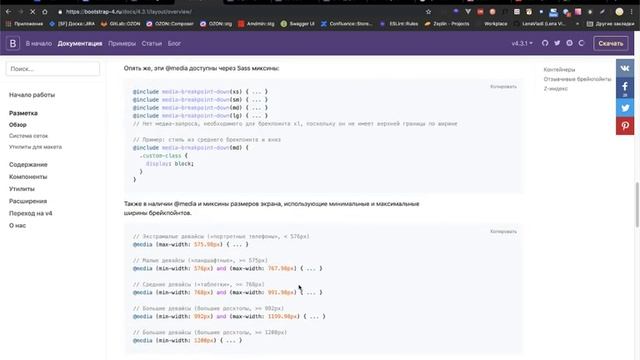Open the v4.3.1 version dropdown
The height and width of the screenshot is (360, 640).
click(x=522, y=43)
